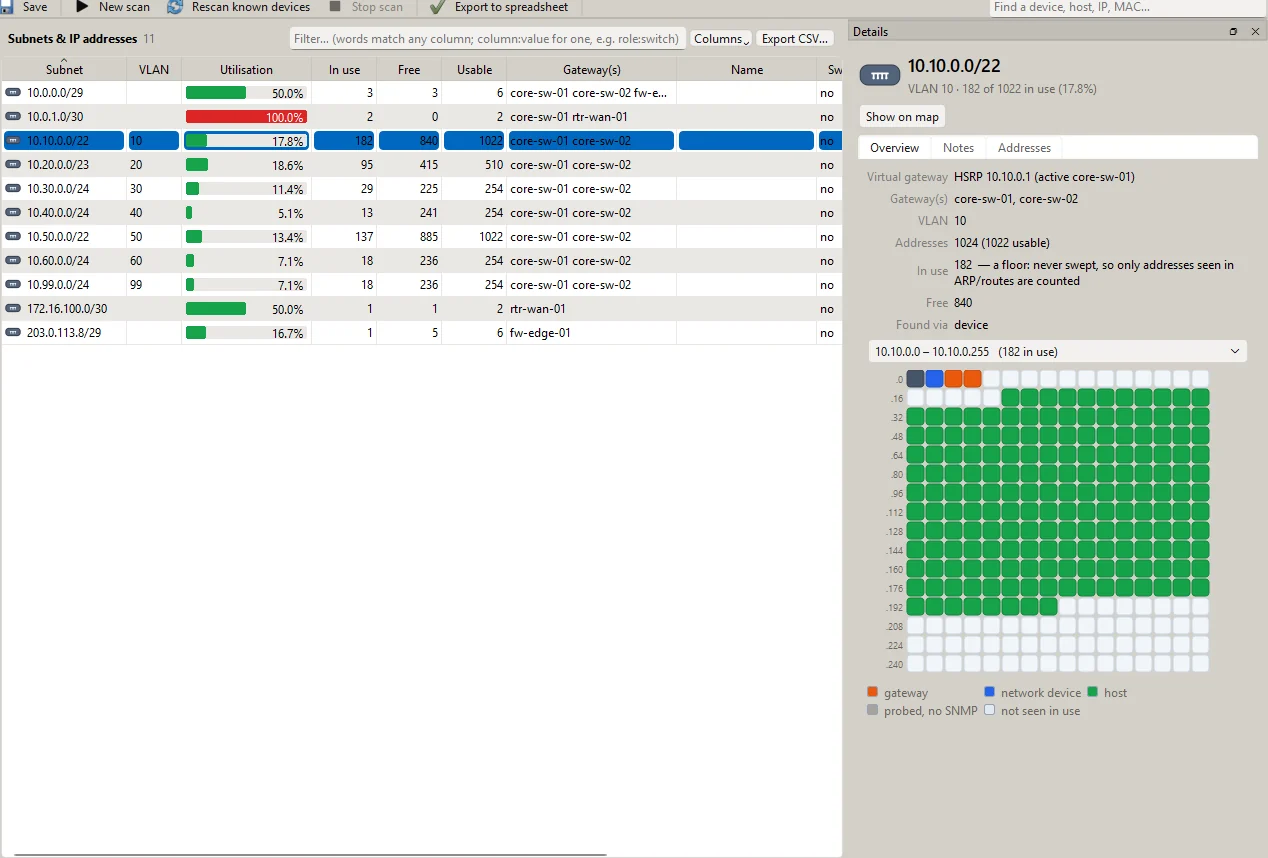Click the horizontal scrollbar under the subnet table

310,854
